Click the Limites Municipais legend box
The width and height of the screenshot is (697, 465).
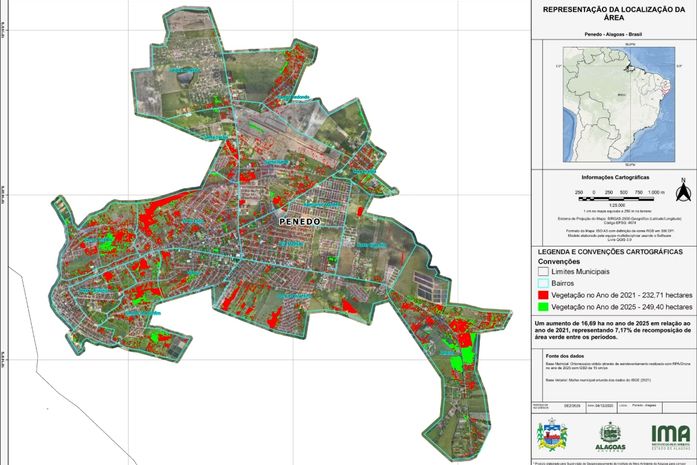[544, 271]
